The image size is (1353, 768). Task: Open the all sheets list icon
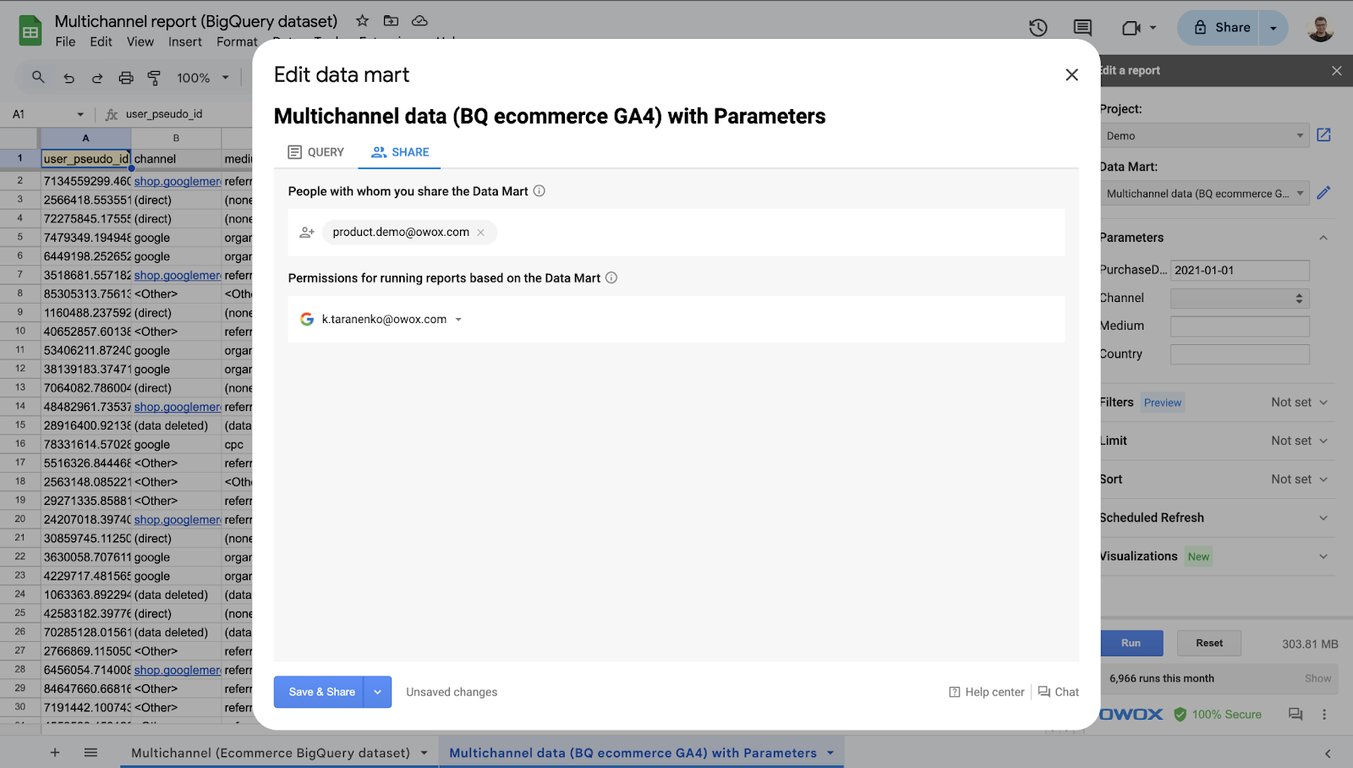90,752
